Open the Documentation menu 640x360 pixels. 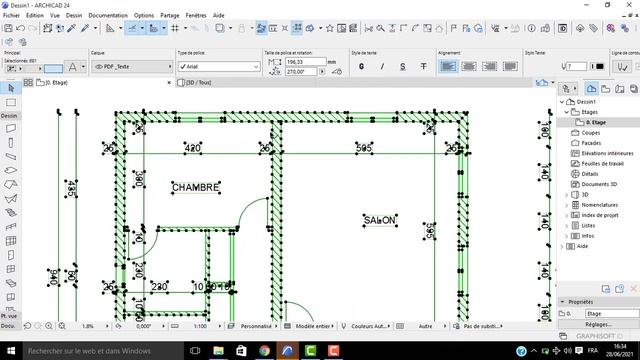[x=108, y=15]
